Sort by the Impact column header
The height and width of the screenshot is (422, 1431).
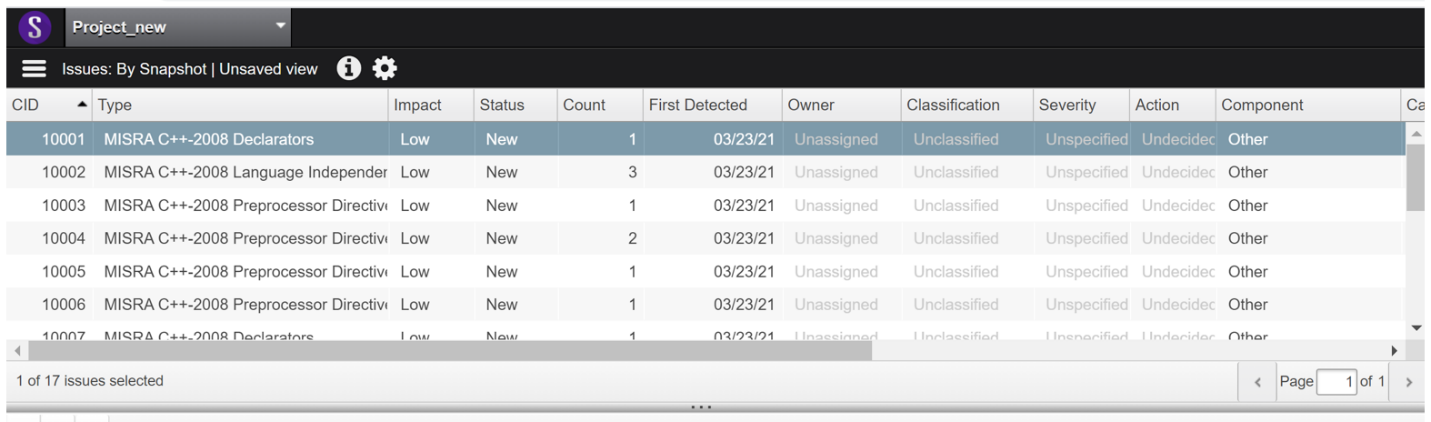431,105
